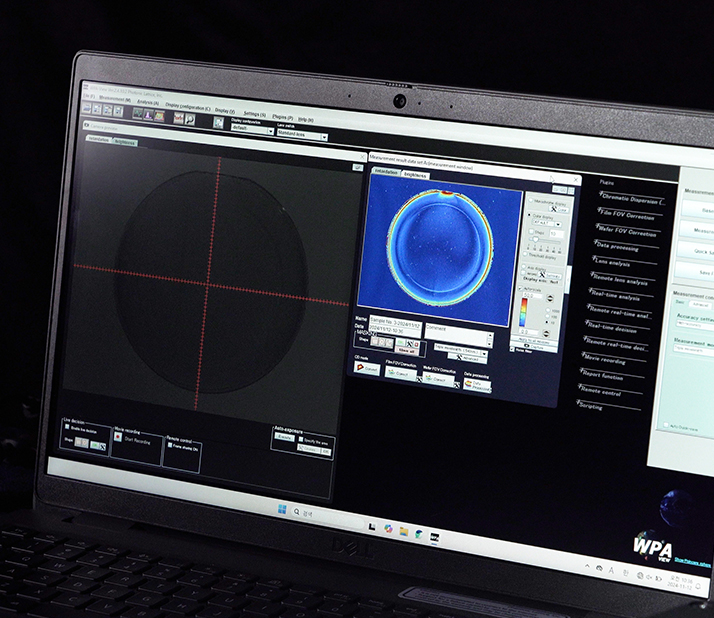
Task: Click the Show all mask button
Action: tap(406, 351)
